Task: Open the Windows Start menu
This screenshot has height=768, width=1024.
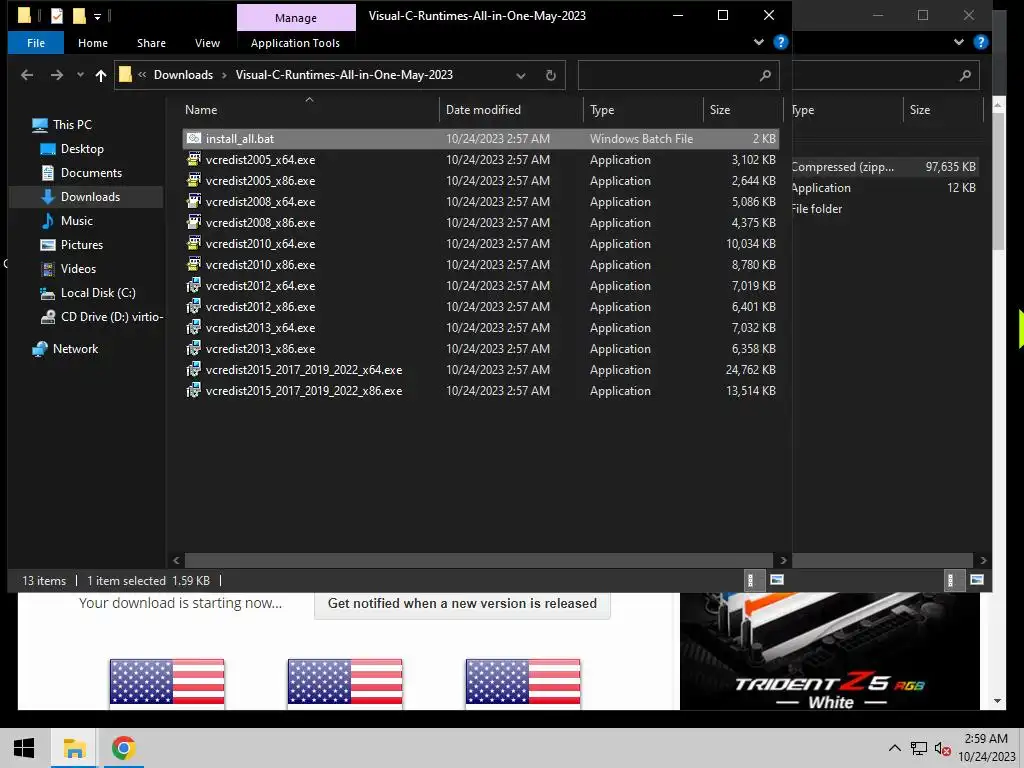Action: (x=24, y=748)
